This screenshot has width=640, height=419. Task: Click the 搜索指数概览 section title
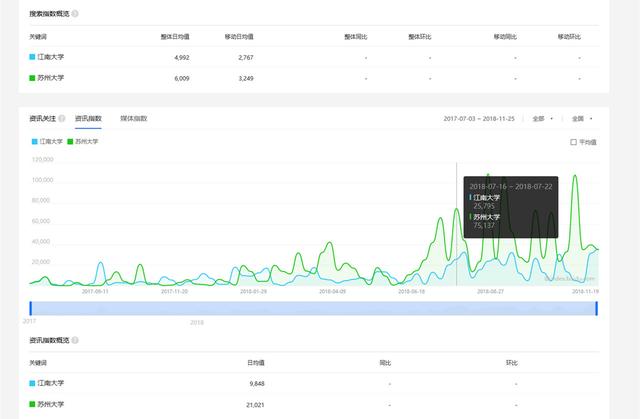pos(49,13)
